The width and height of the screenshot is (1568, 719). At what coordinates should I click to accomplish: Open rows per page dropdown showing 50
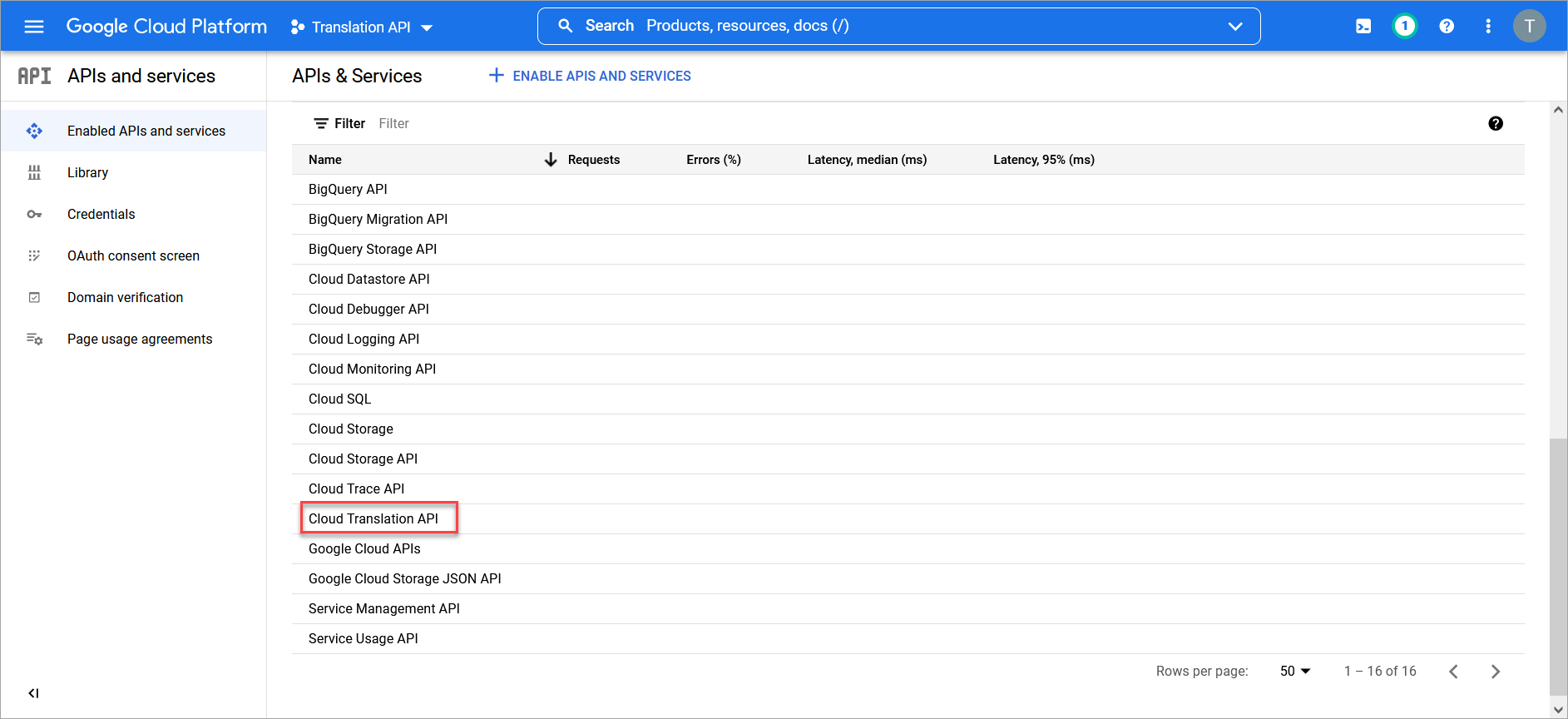pyautogui.click(x=1295, y=671)
